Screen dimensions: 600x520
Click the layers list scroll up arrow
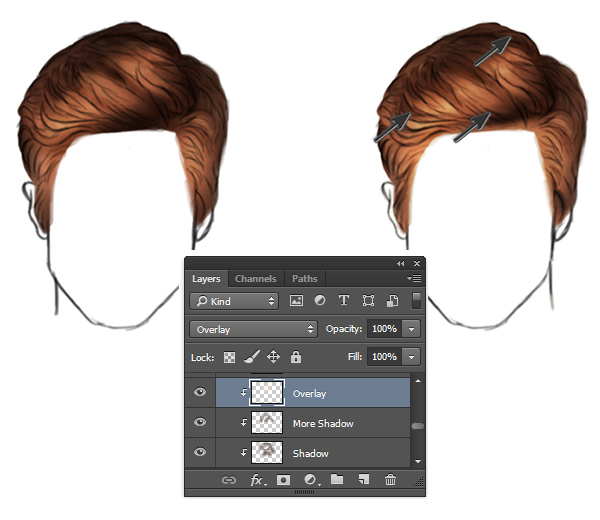417,381
